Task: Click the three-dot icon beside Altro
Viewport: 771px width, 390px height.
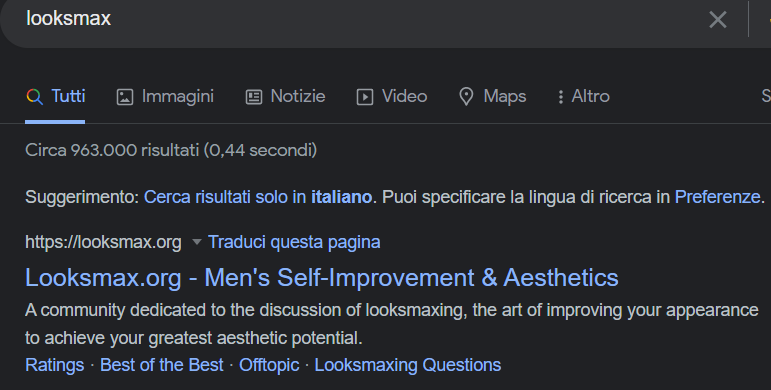Action: (561, 97)
